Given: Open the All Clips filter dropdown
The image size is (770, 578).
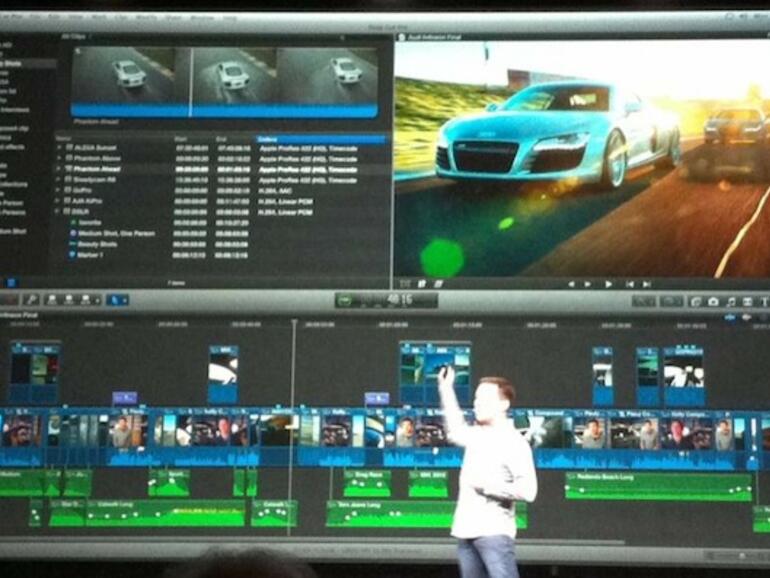Looking at the screenshot, I should [75, 37].
